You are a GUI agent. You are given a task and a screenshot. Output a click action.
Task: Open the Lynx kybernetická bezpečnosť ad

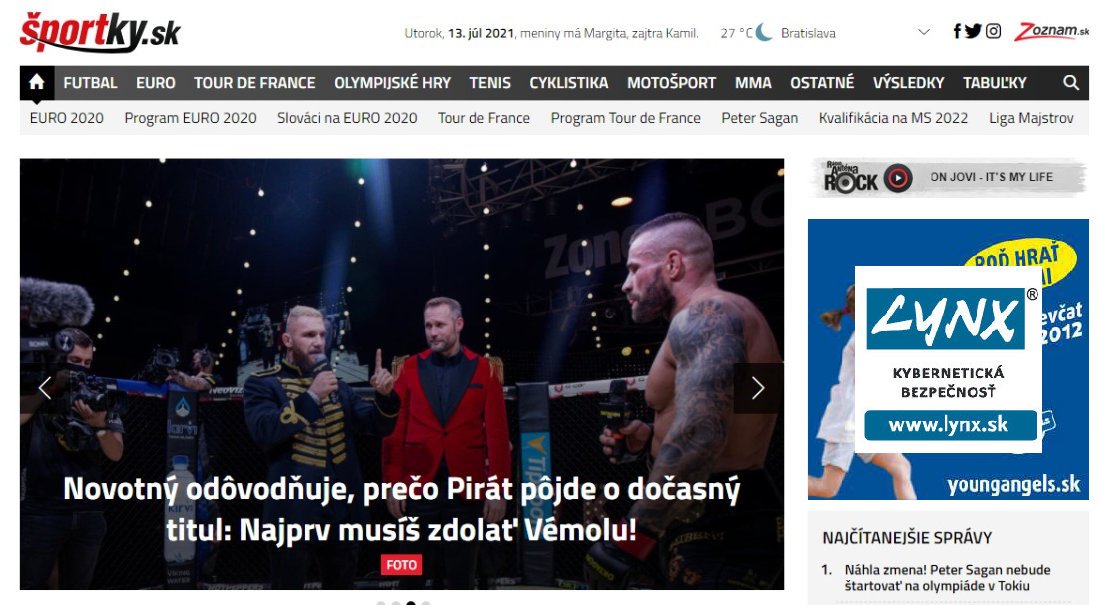pos(948,359)
